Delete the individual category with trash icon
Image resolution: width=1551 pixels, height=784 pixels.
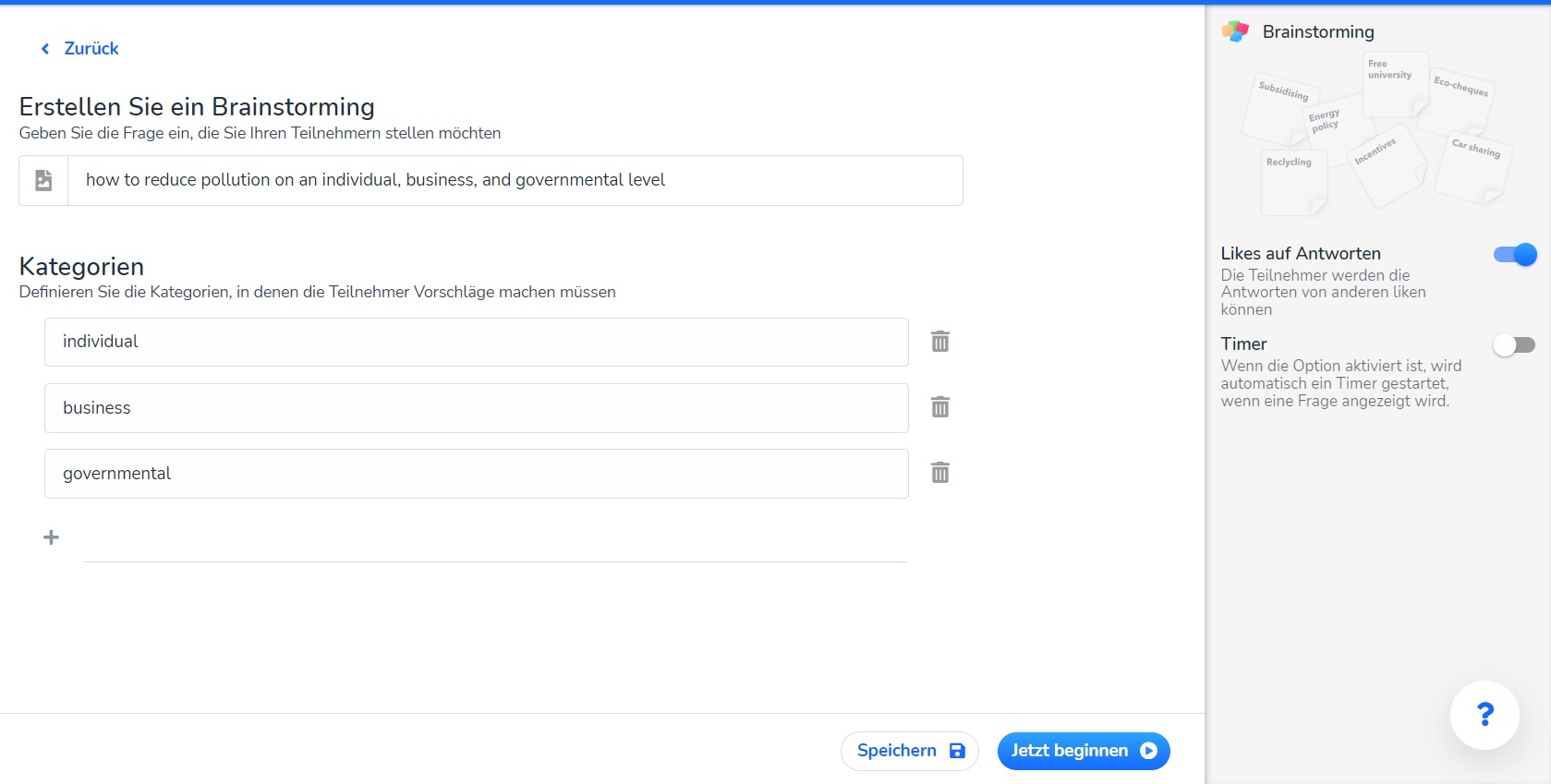939,342
